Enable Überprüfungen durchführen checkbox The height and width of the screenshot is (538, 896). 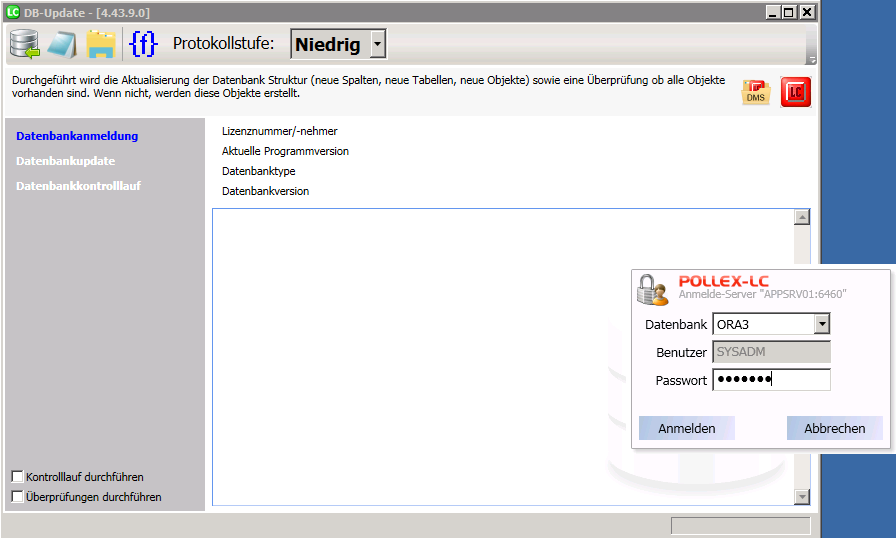pyautogui.click(x=17, y=497)
